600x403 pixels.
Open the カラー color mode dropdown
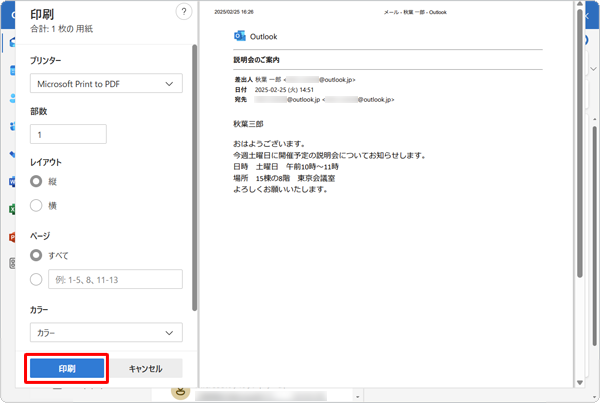(106, 333)
